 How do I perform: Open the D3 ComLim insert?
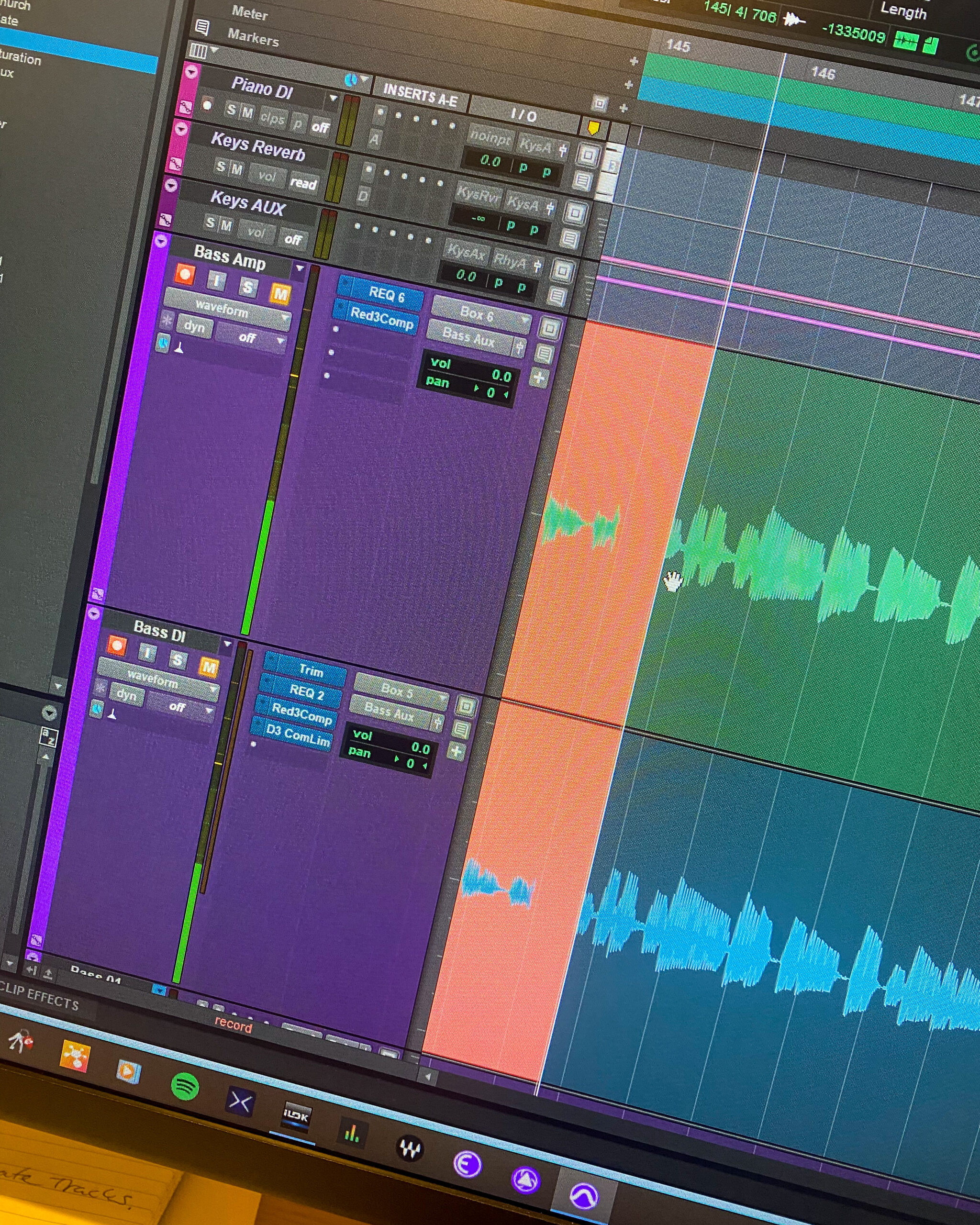(297, 736)
